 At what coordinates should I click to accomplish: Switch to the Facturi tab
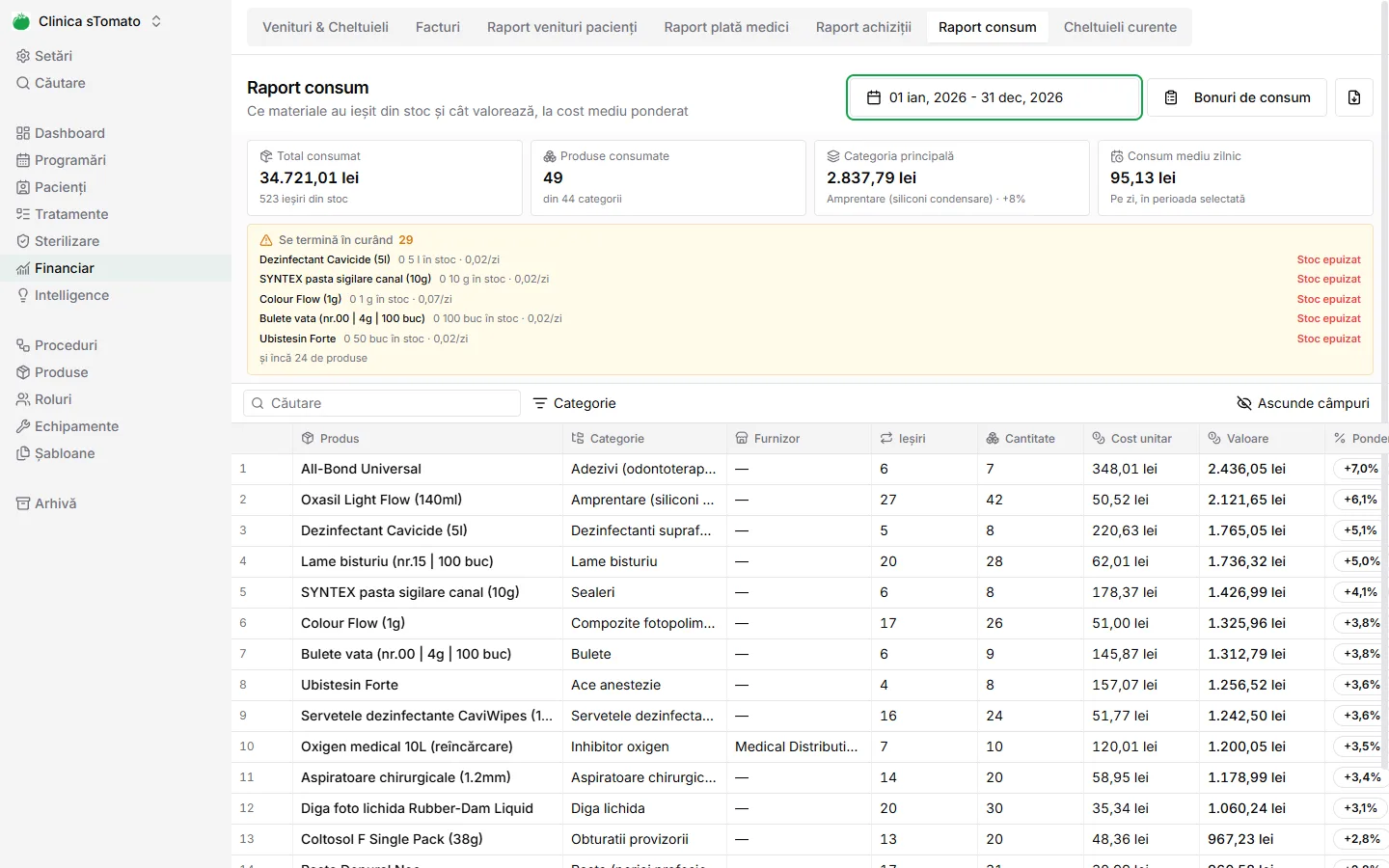pos(438,27)
